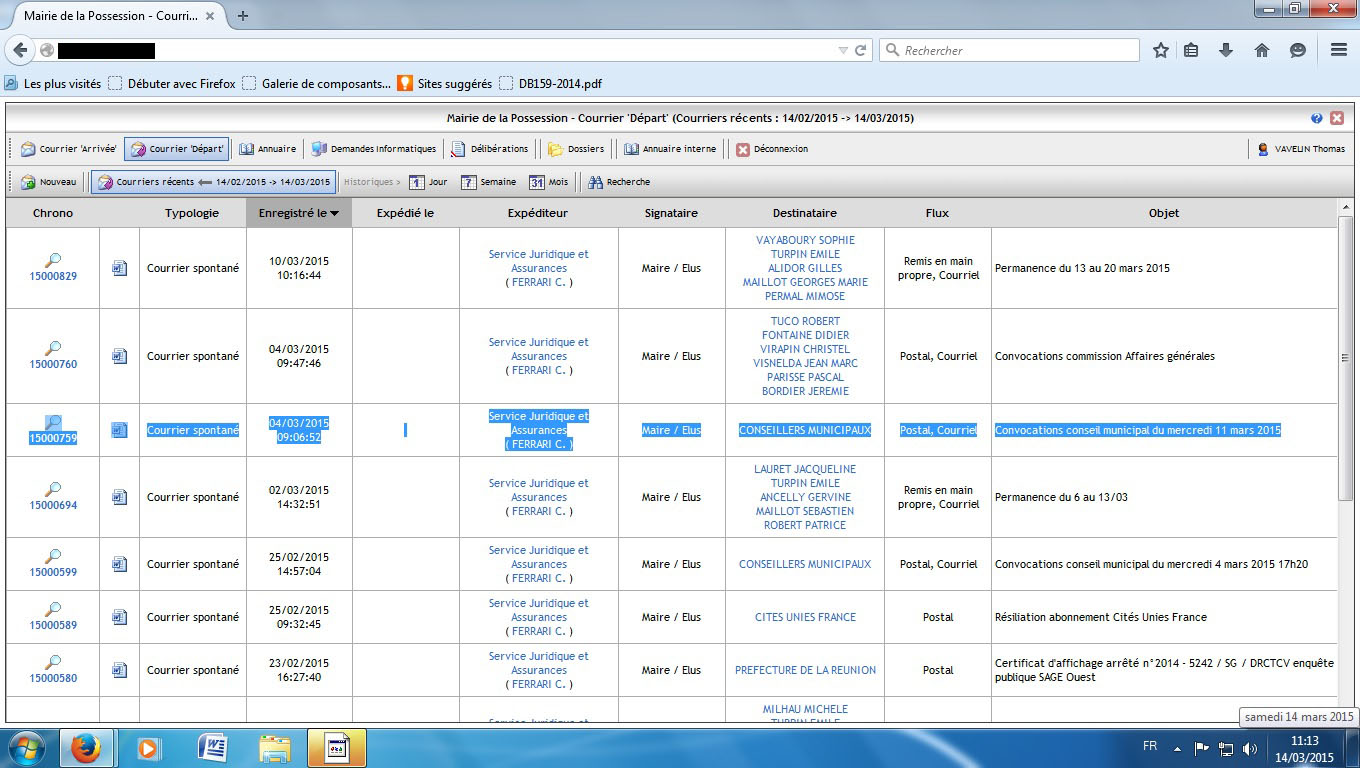1360x768 pixels.
Task: Switch history view to Semaine
Action: tap(488, 182)
